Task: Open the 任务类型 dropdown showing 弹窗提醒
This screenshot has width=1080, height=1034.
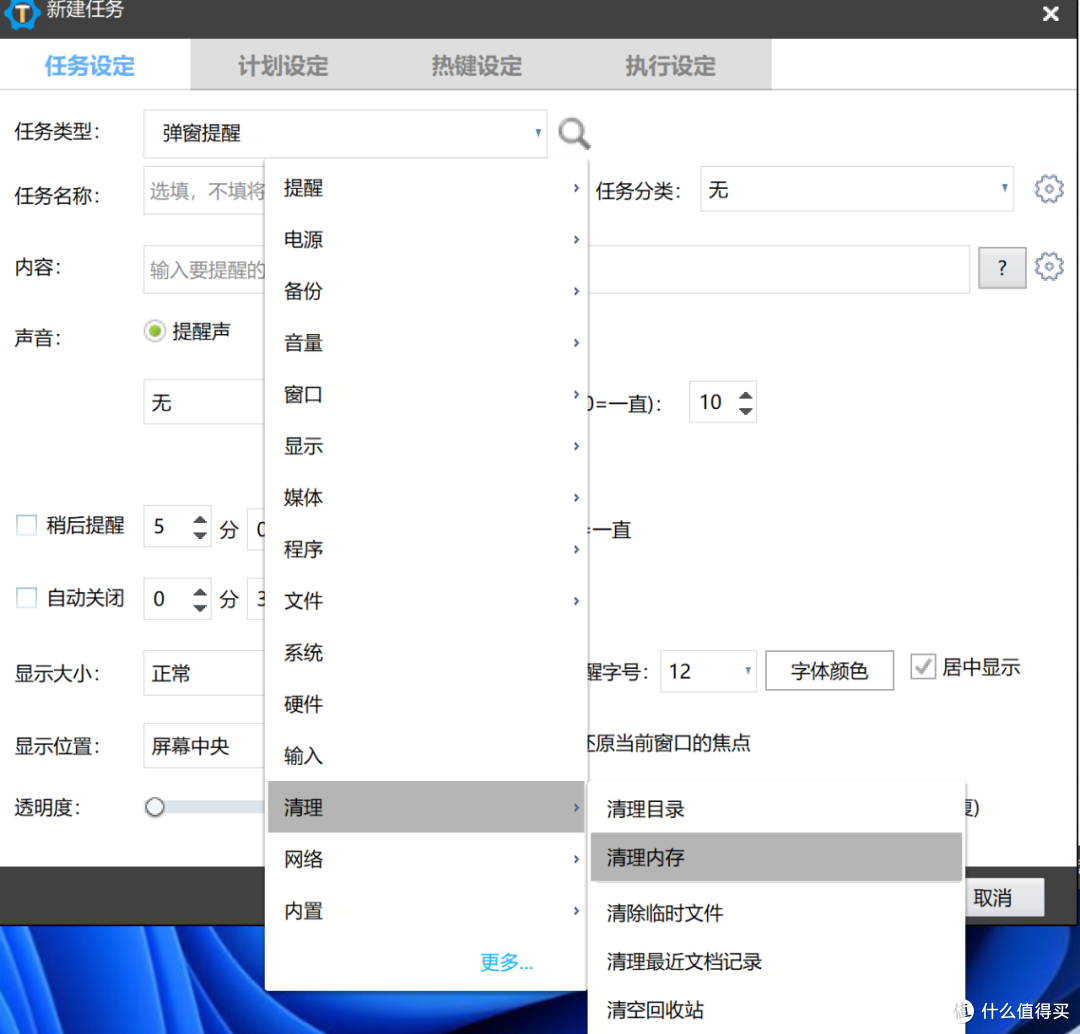Action: coord(345,134)
